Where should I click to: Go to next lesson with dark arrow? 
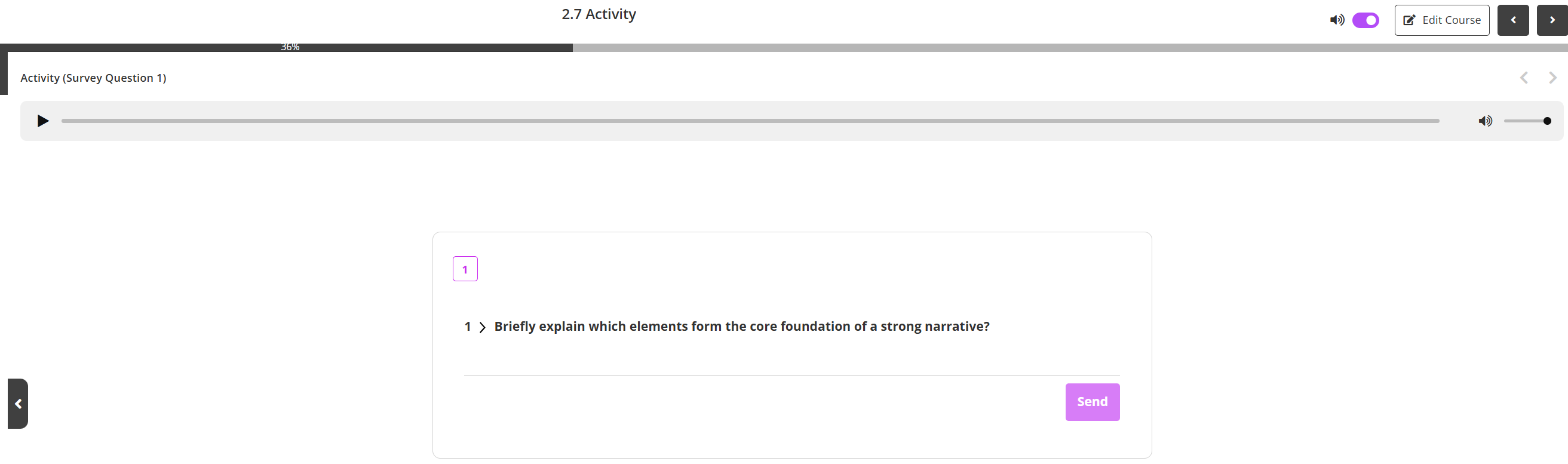1551,20
